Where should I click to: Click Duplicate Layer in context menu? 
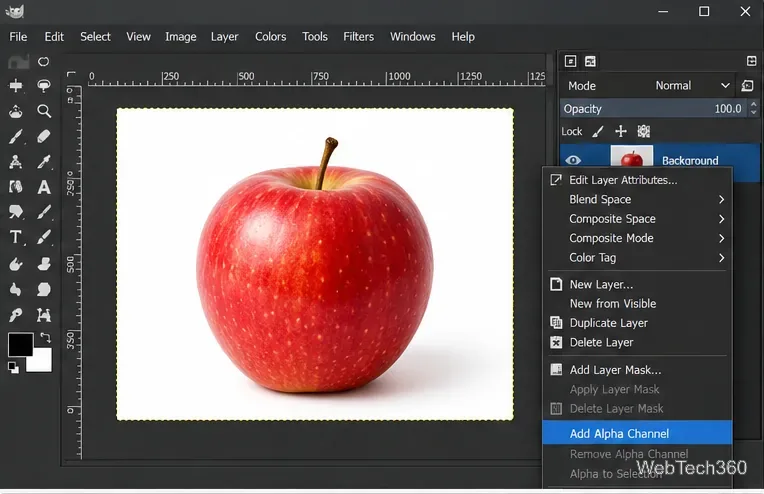(637, 323)
